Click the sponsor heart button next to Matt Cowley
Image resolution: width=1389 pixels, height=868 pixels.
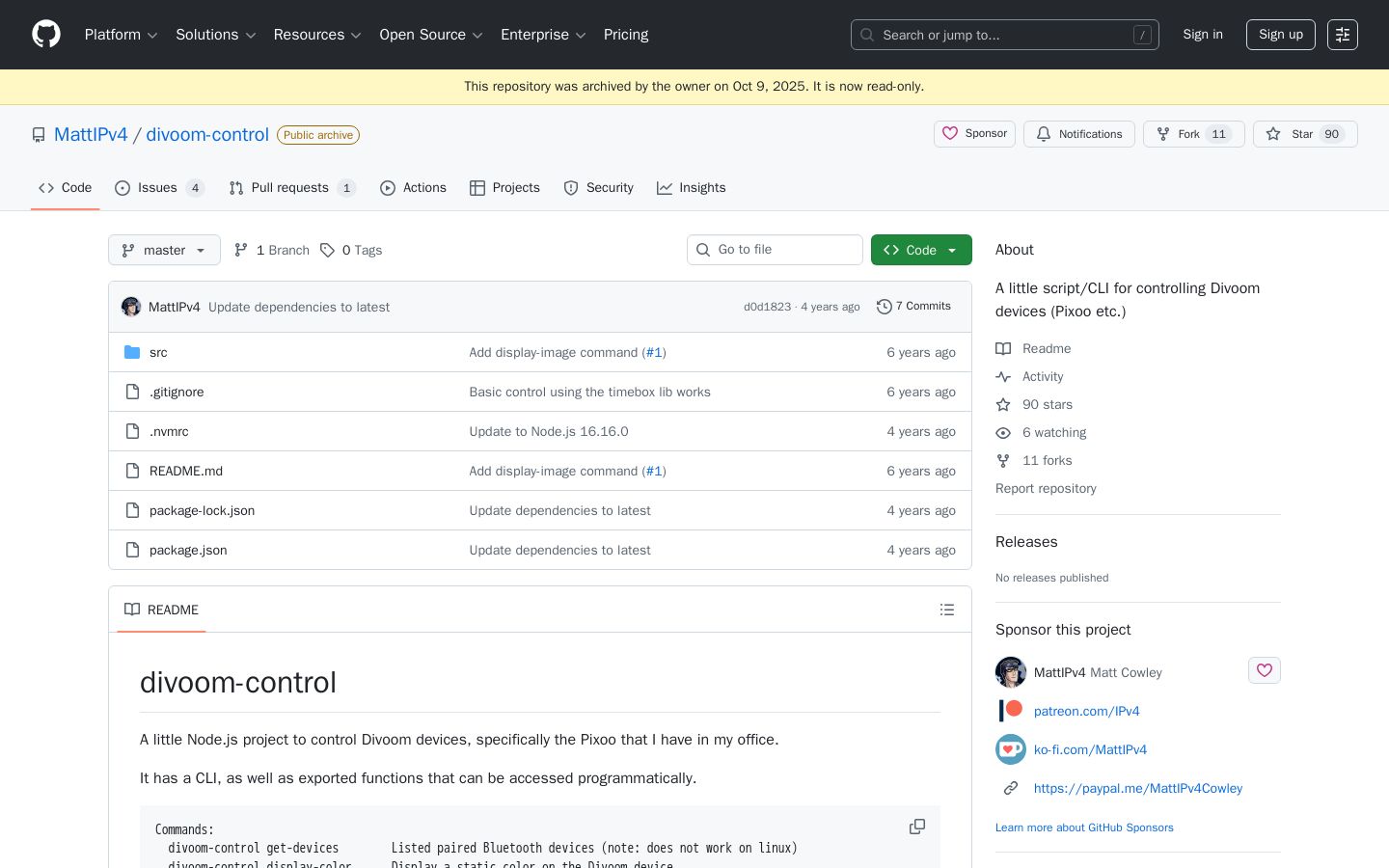pos(1265,670)
